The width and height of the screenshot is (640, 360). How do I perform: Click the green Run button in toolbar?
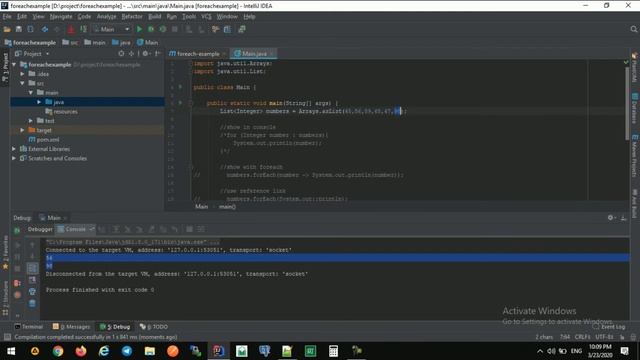tap(139, 29)
